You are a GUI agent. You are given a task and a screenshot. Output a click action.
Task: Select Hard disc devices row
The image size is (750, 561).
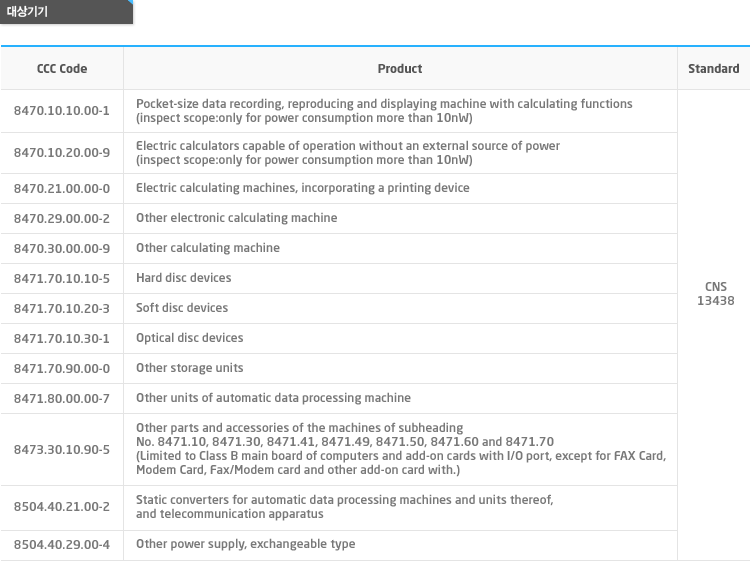tap(339, 278)
